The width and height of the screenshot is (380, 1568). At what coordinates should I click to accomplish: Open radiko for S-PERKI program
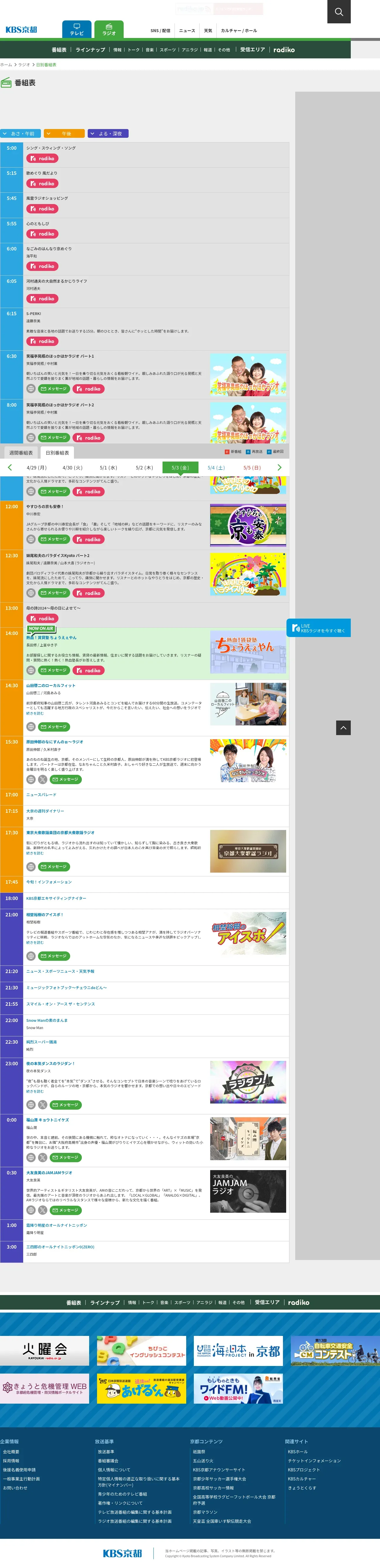tap(42, 341)
